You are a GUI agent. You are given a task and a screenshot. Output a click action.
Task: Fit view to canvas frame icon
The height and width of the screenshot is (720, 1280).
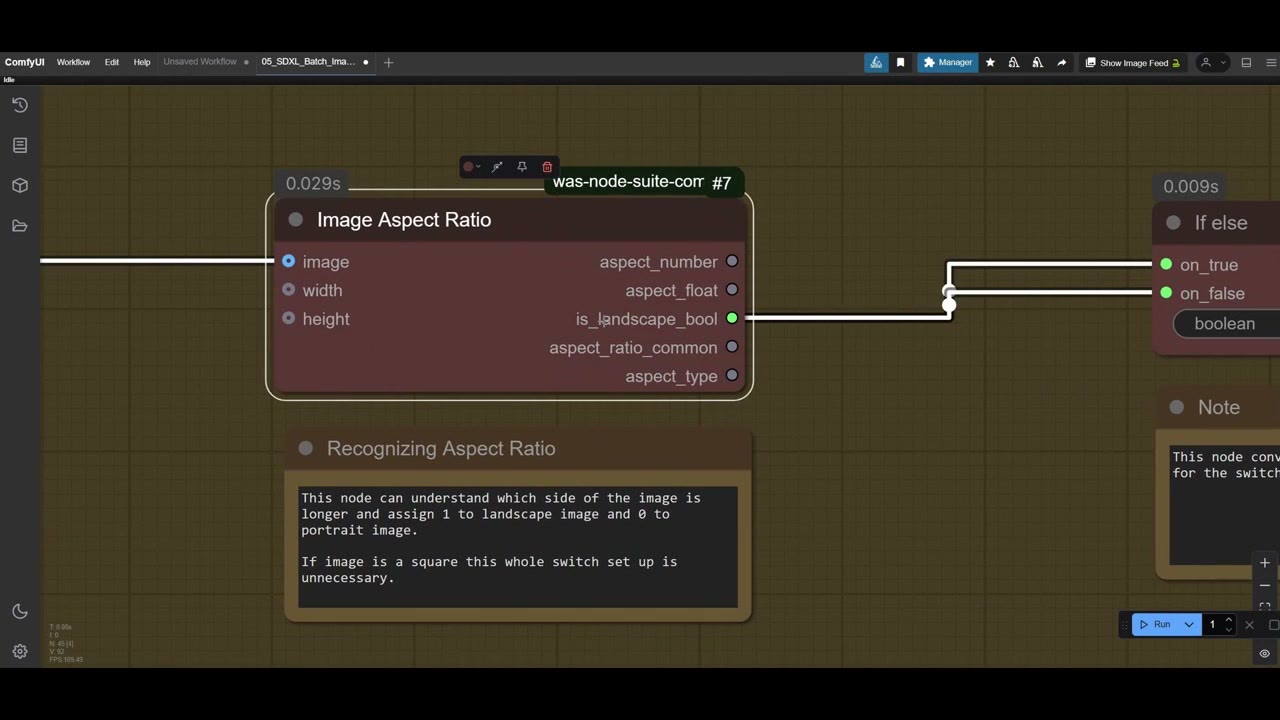click(x=1265, y=606)
